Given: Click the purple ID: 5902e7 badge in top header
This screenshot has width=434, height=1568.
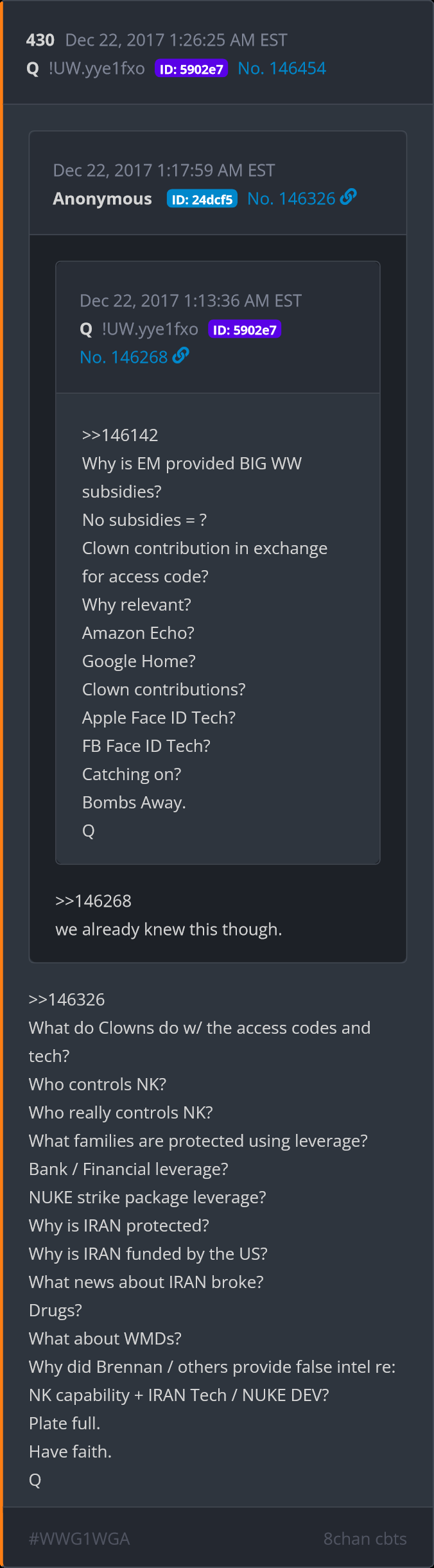Looking at the screenshot, I should tap(191, 69).
